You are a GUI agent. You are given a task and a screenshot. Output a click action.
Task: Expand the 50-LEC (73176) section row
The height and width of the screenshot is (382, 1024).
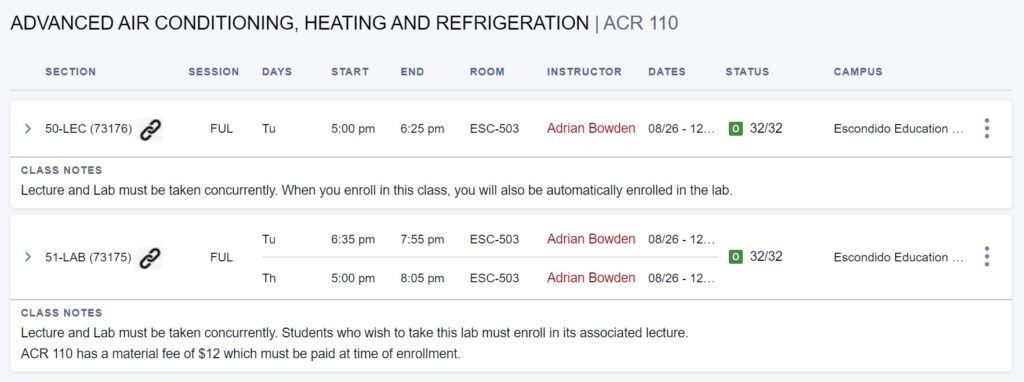pos(27,129)
